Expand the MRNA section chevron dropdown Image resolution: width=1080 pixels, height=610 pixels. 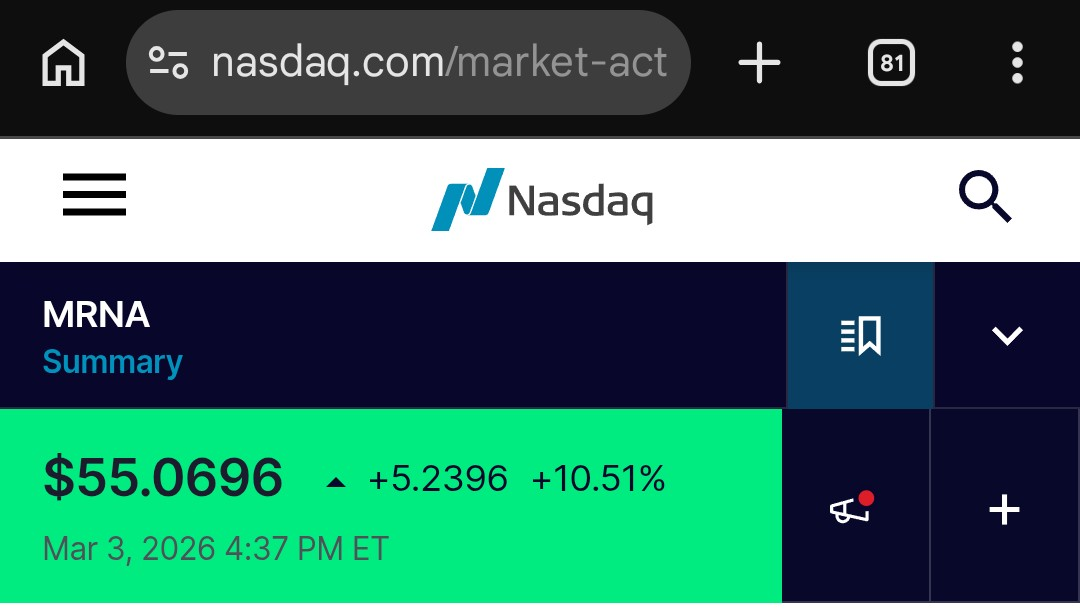pyautogui.click(x=1006, y=336)
